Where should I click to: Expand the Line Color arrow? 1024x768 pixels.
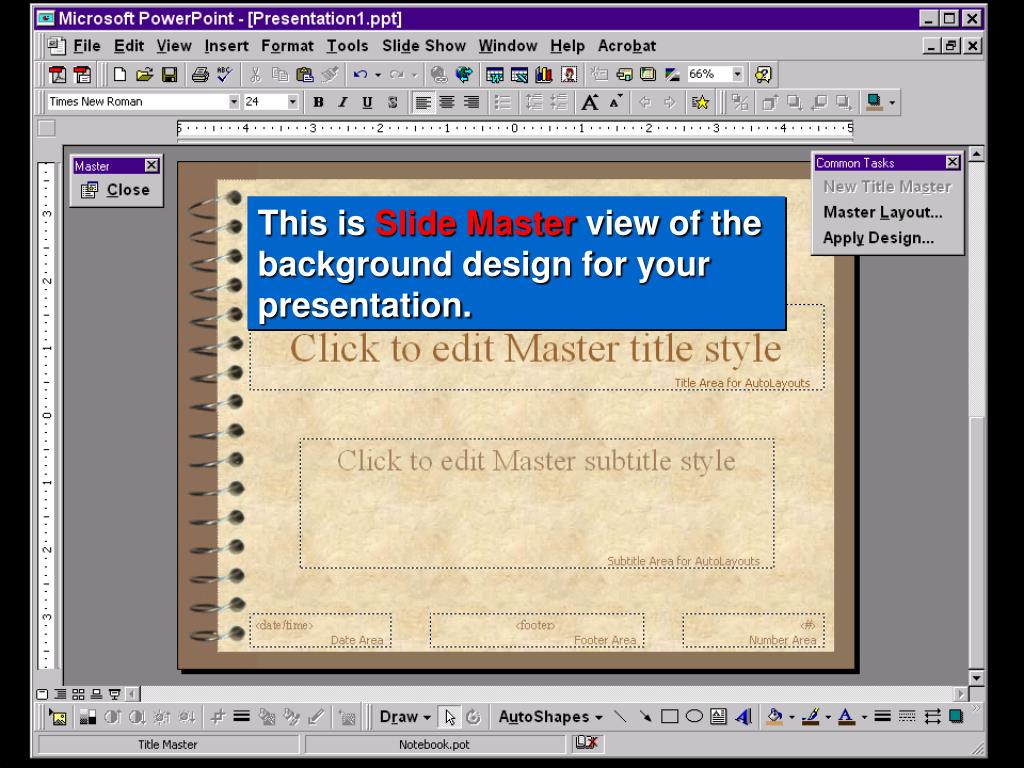[x=828, y=717]
